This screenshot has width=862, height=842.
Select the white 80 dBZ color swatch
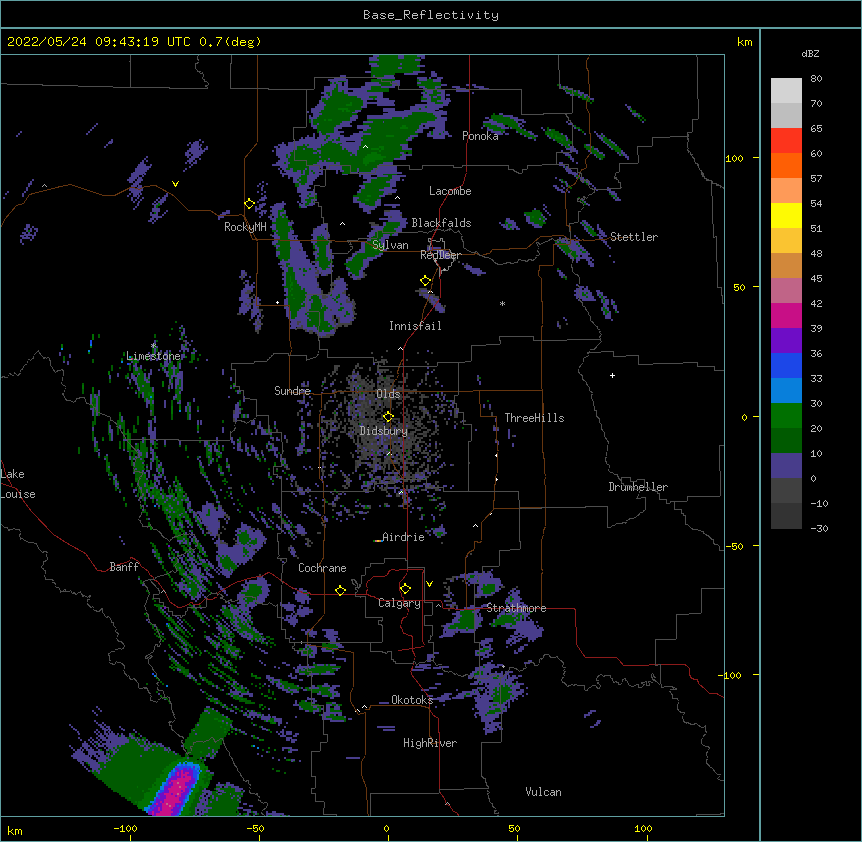coord(786,91)
